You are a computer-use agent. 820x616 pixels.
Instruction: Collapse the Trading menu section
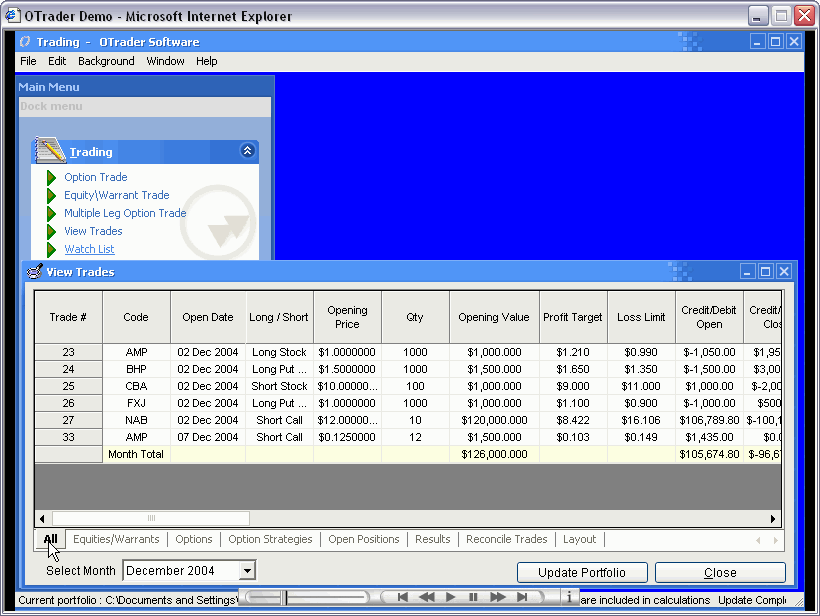tap(247, 151)
